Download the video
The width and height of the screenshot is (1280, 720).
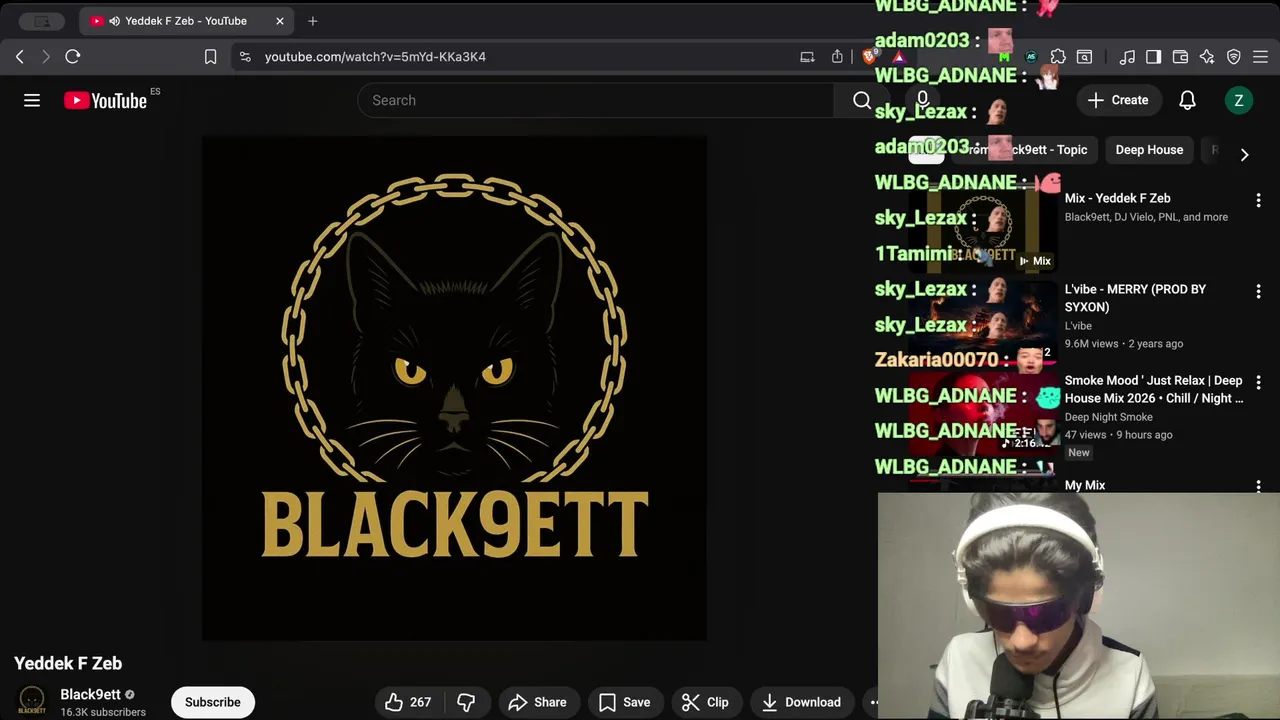pos(801,702)
